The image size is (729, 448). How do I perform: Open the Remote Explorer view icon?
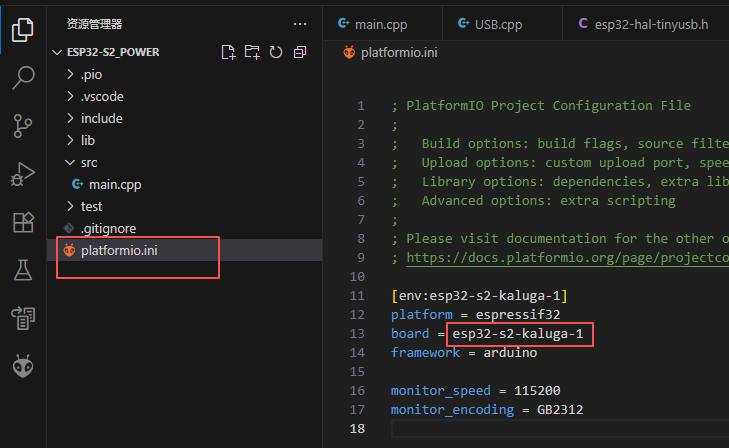[23, 318]
